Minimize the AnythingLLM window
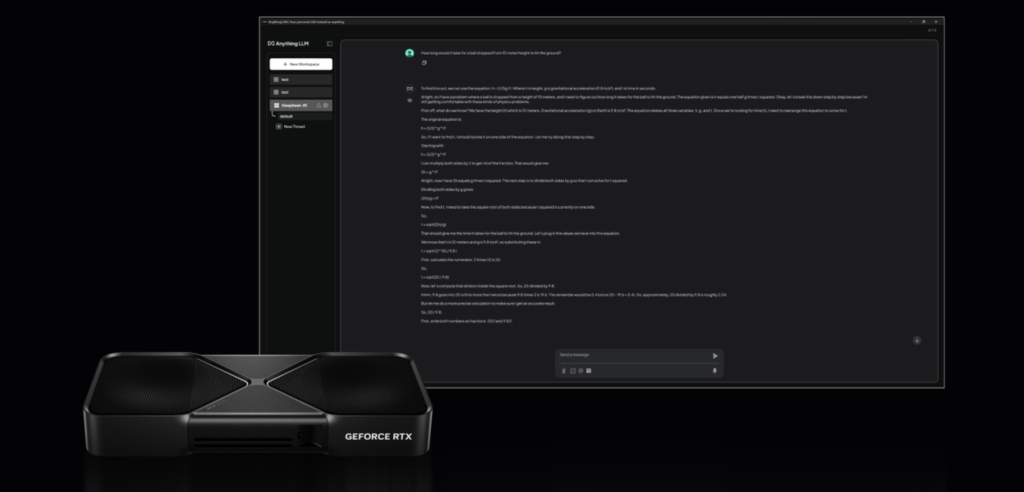Screen dimensions: 1024x492 click(x=911, y=22)
